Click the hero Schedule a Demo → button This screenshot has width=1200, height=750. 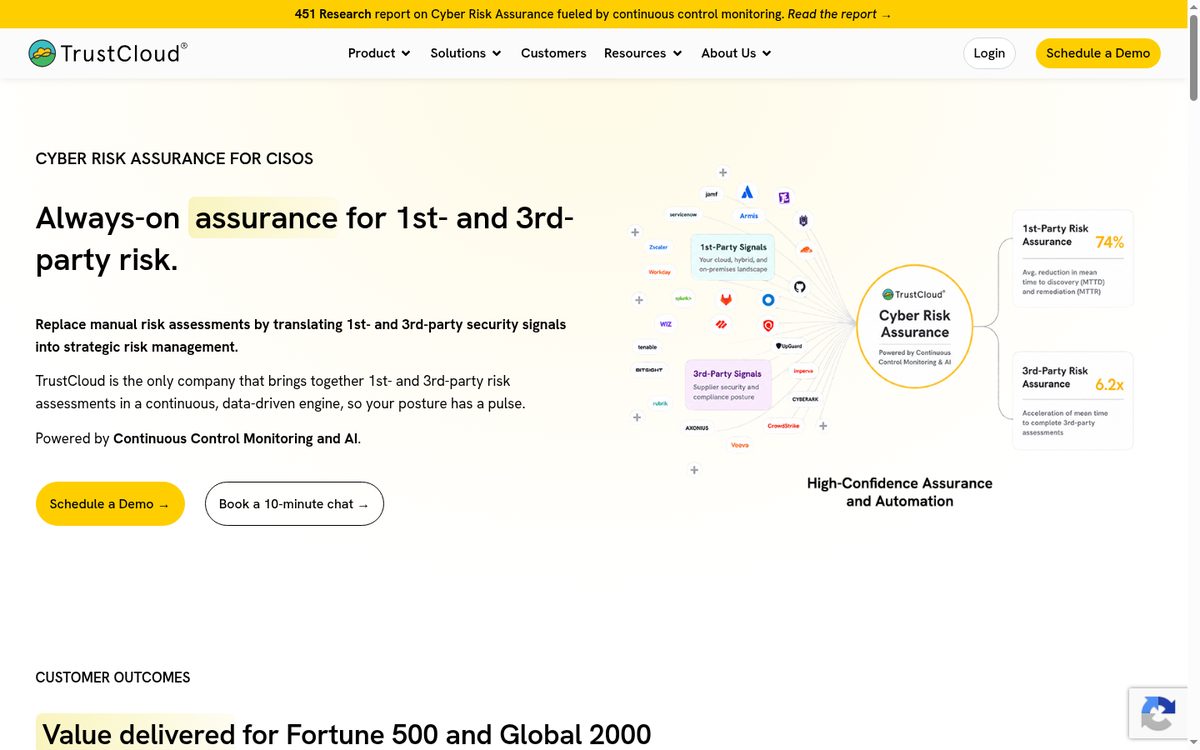pyautogui.click(x=110, y=504)
